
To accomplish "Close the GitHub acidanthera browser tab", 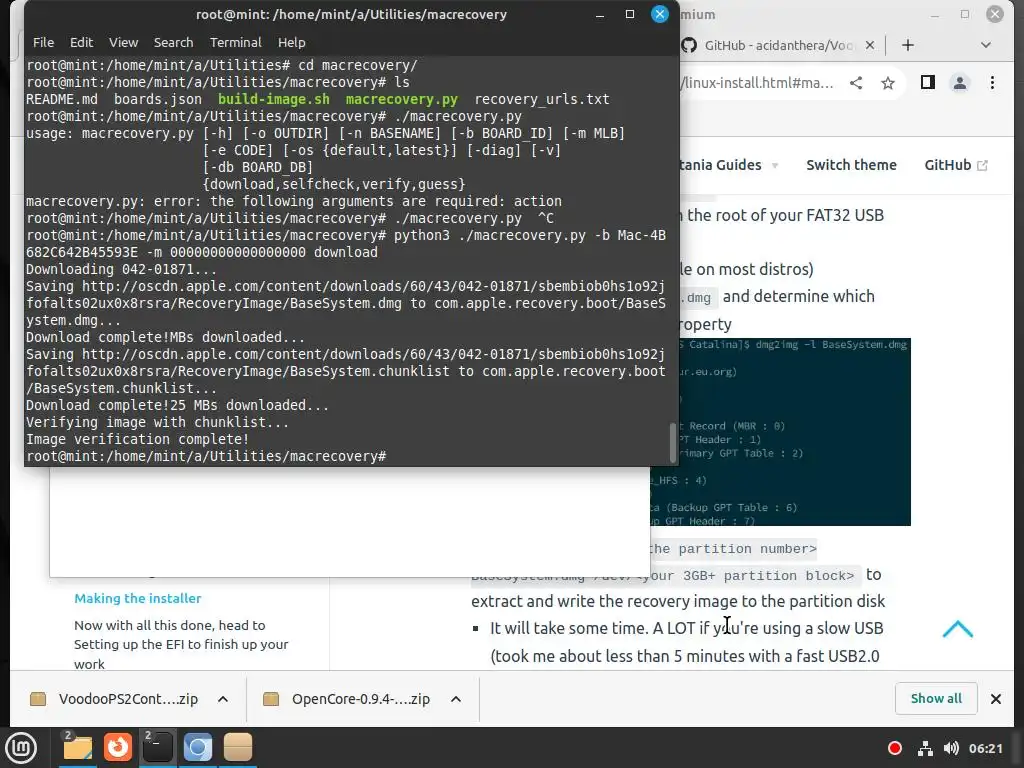I will (x=870, y=45).
